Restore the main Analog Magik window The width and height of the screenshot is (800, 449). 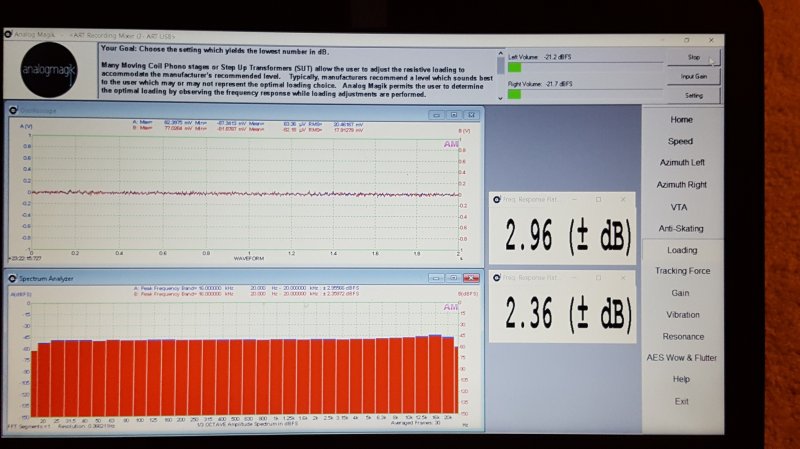tap(687, 40)
